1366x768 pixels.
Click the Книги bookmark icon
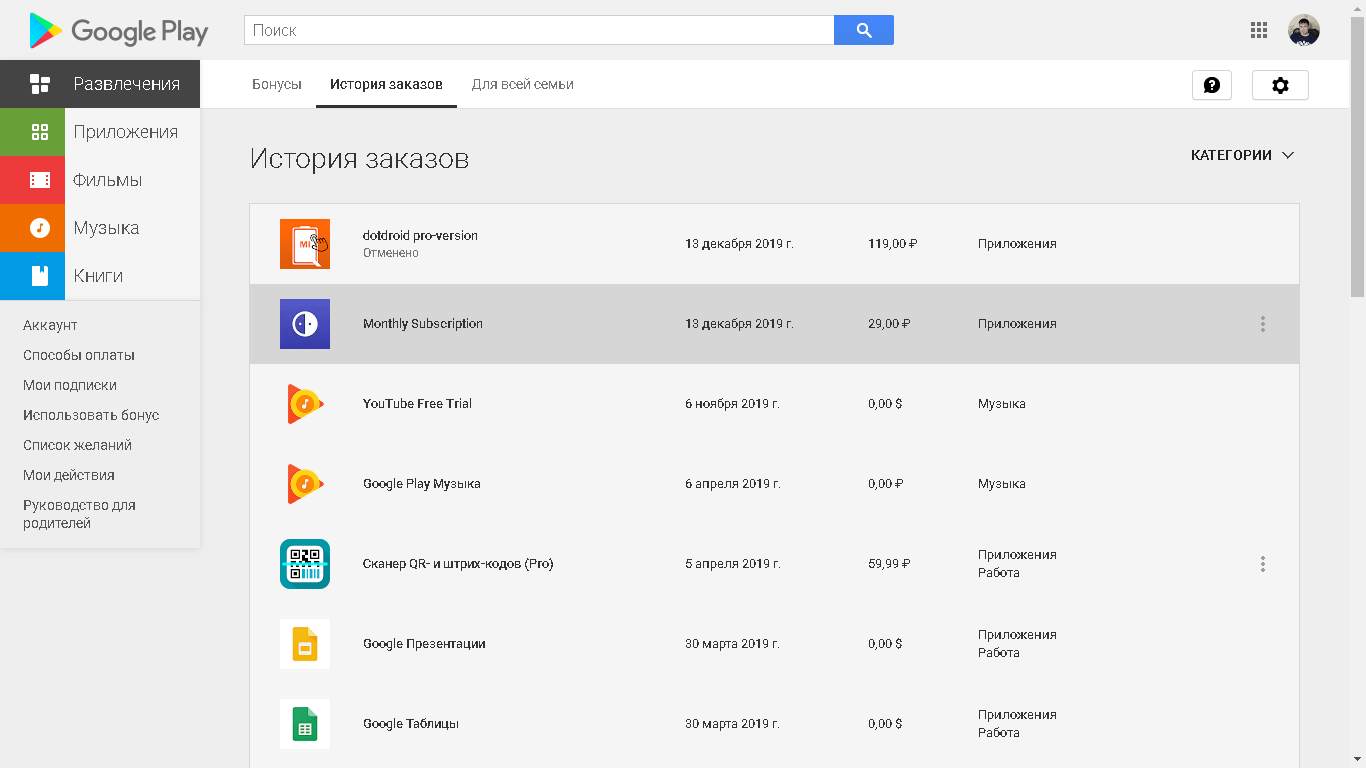(40, 276)
